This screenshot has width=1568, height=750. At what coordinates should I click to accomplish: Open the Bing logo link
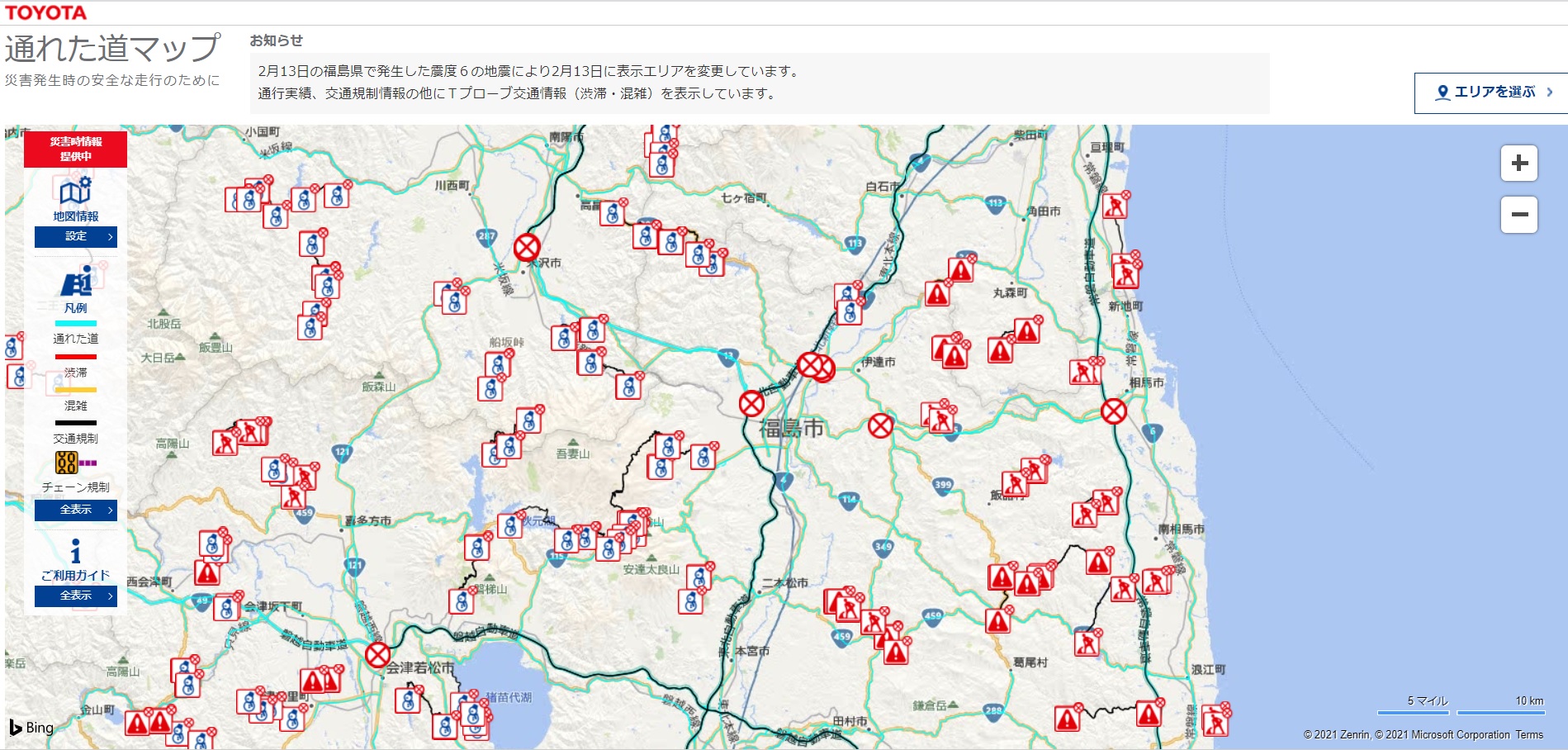[31, 728]
